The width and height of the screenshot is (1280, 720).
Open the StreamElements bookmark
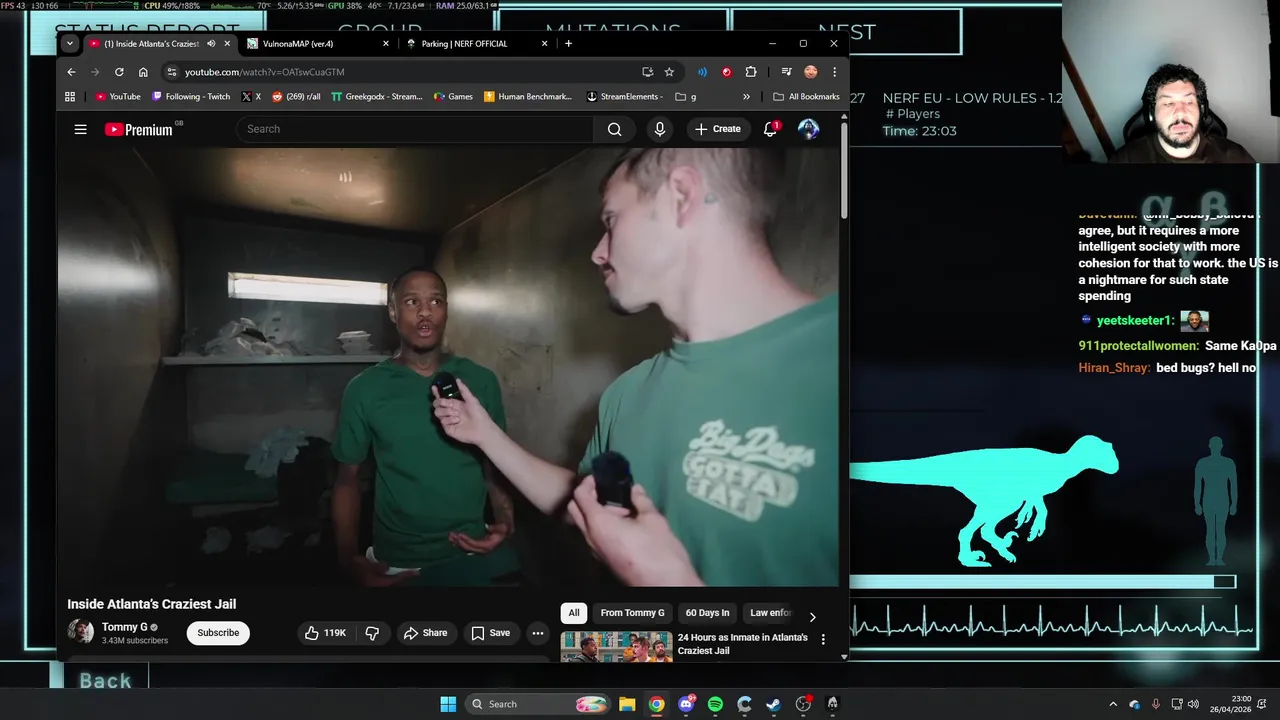pos(625,97)
